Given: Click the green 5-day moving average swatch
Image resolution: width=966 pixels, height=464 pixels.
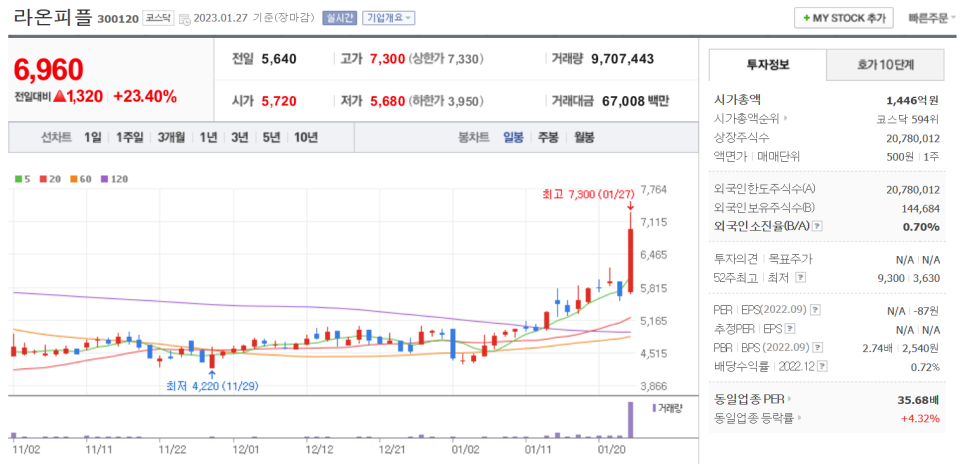Looking at the screenshot, I should coord(18,179).
